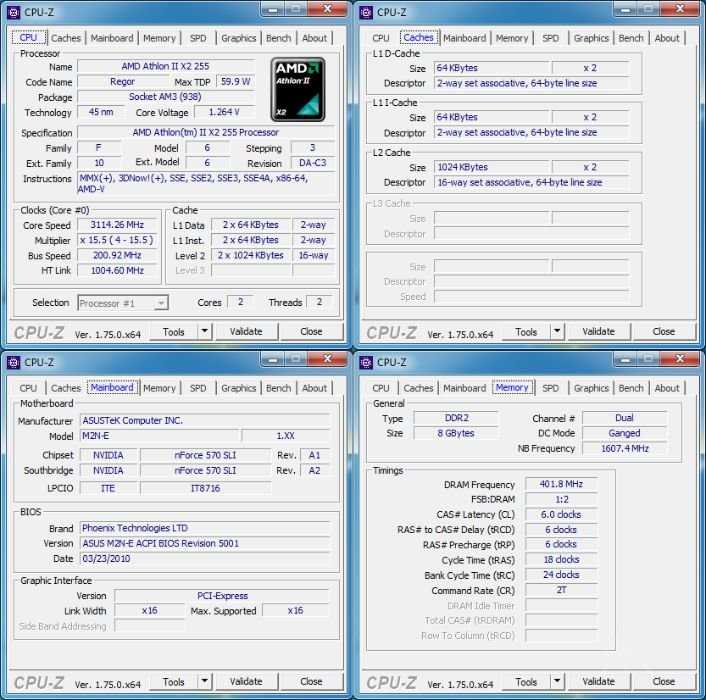This screenshot has width=706, height=700.
Task: Switch to Caches tab in CPU window
Action: click(x=66, y=38)
